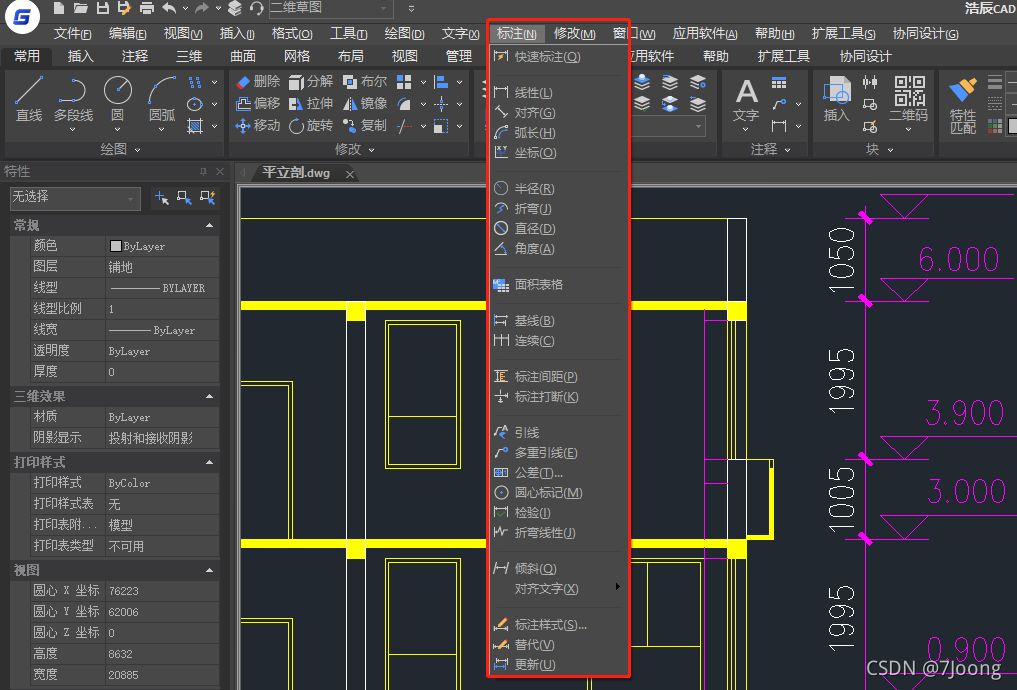Choose 半径(R) radius dimension
The height and width of the screenshot is (690, 1017).
[559, 189]
